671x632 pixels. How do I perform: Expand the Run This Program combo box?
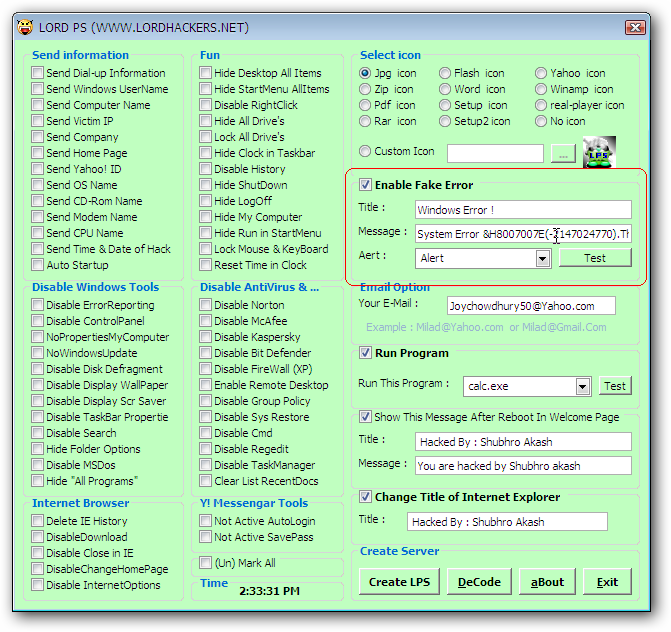pos(582,386)
